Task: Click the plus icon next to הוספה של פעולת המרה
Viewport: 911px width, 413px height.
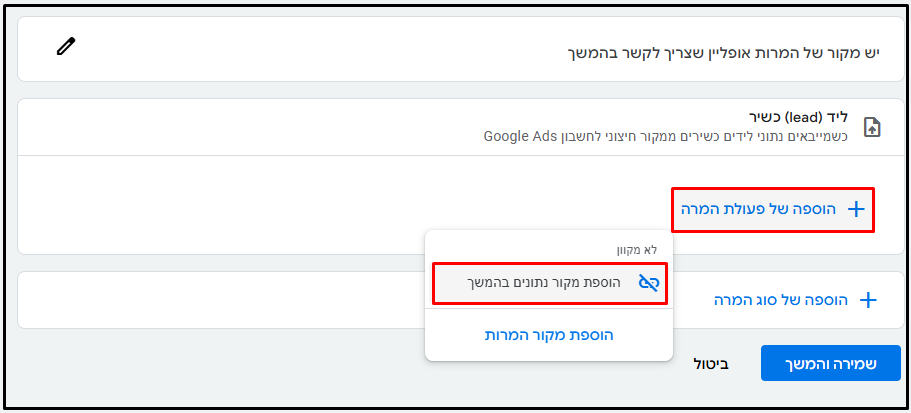Action: [856, 210]
